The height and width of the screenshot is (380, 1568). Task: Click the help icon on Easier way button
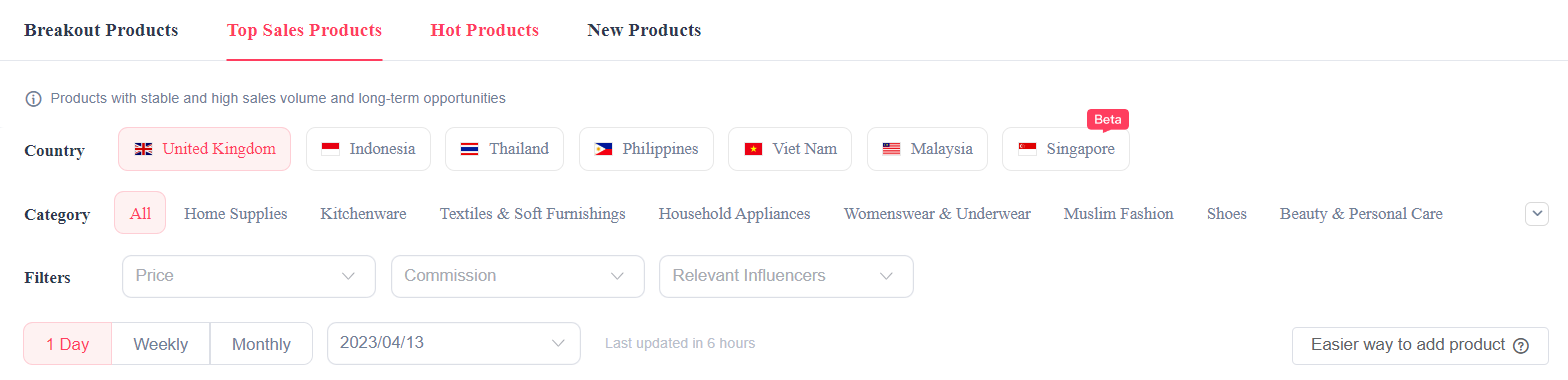click(x=1521, y=346)
